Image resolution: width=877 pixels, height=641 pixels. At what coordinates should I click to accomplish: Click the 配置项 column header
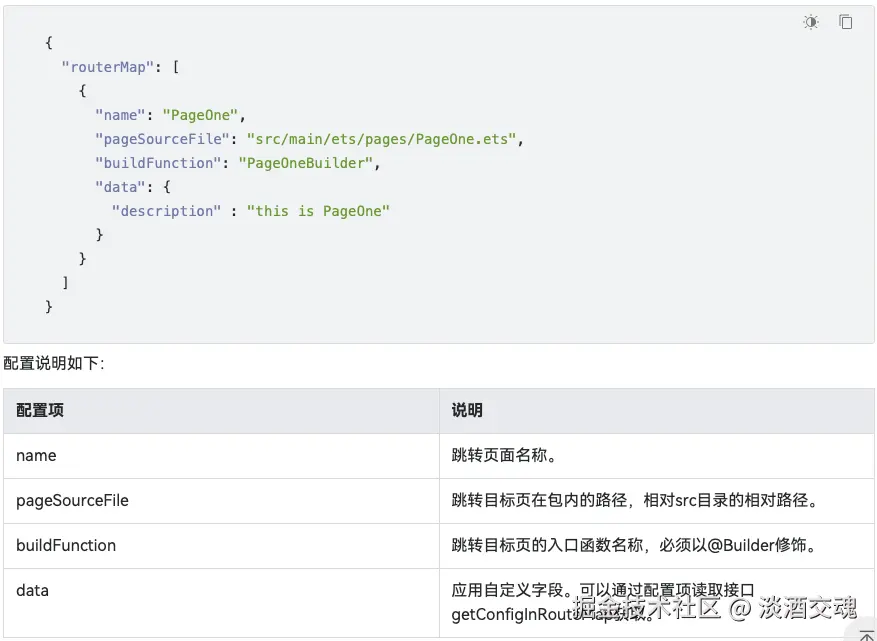(40, 410)
